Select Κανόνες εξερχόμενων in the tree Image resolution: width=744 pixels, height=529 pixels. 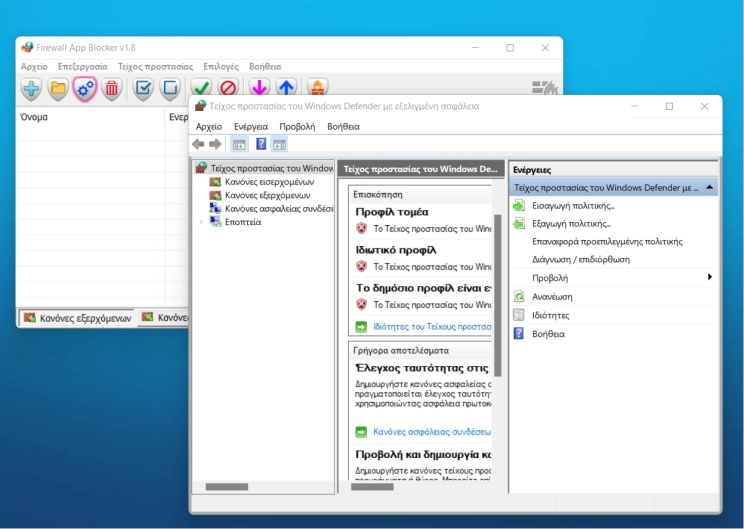click(268, 195)
